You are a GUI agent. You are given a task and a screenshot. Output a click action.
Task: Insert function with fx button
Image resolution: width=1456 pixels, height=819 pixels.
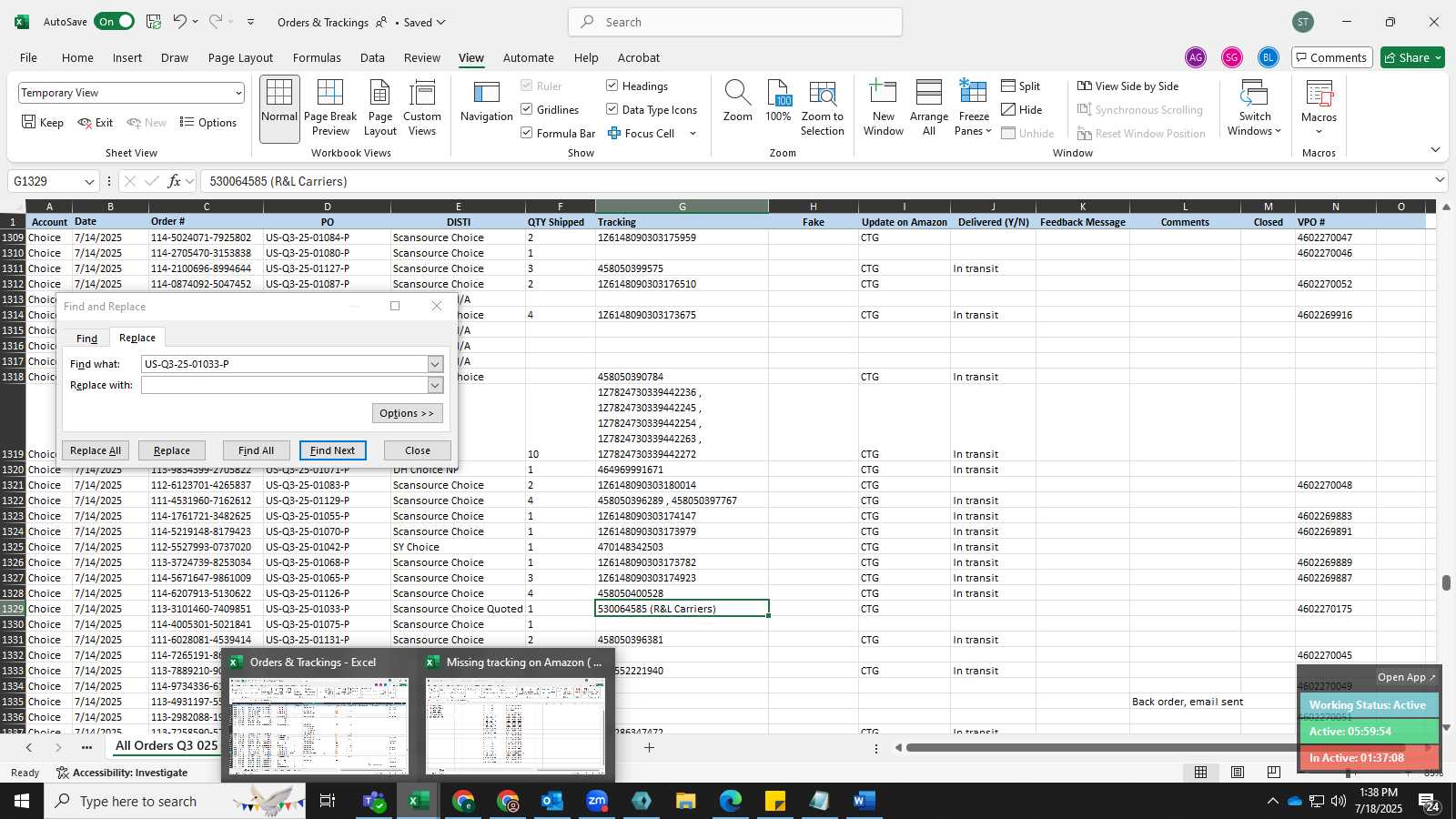[175, 181]
